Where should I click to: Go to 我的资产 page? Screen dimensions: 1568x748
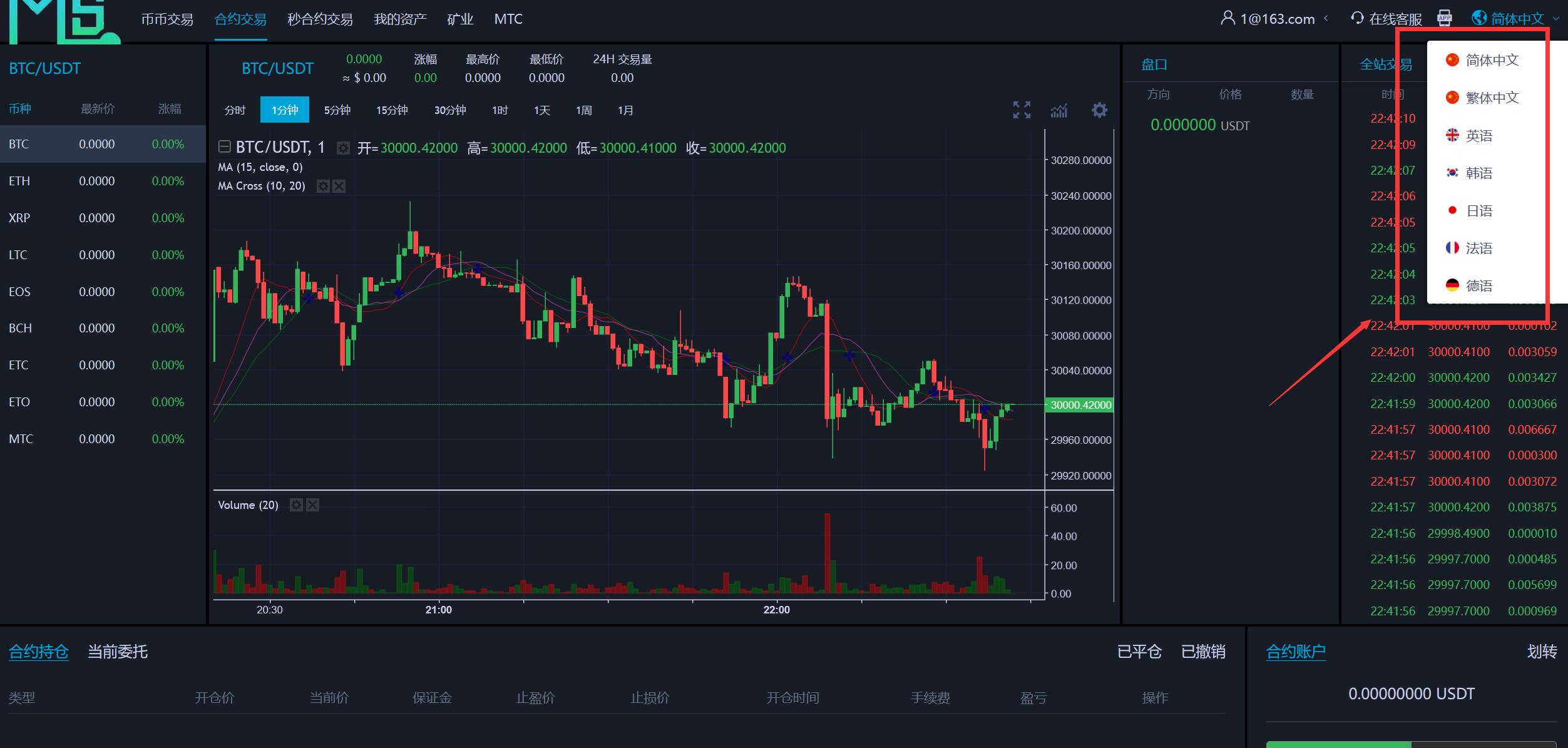[400, 19]
